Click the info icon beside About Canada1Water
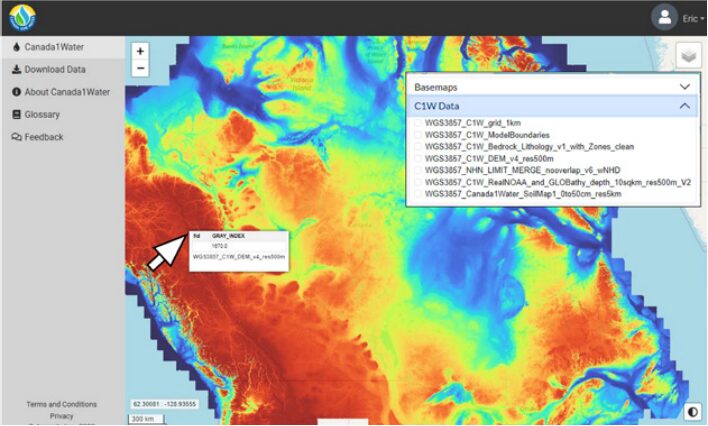Screen dimensions: 708x426 pyautogui.click(x=16, y=92)
